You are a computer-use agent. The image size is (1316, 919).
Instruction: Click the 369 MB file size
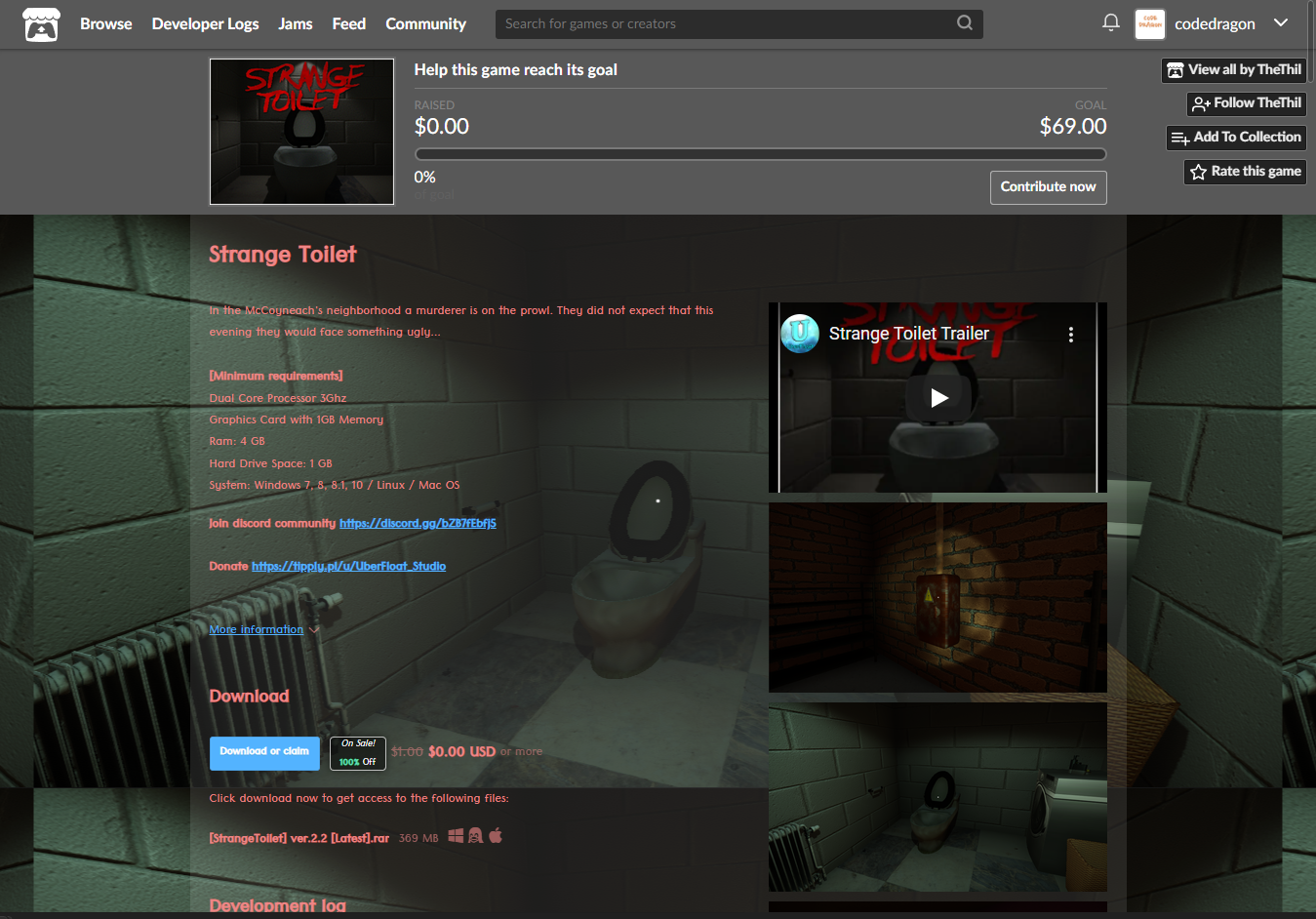coord(419,838)
